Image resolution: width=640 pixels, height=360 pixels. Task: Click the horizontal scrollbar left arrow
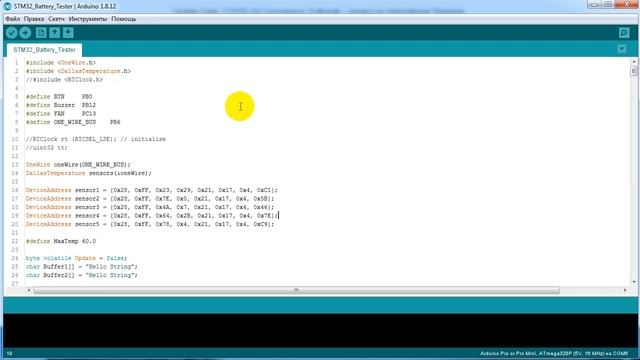coord(29,290)
